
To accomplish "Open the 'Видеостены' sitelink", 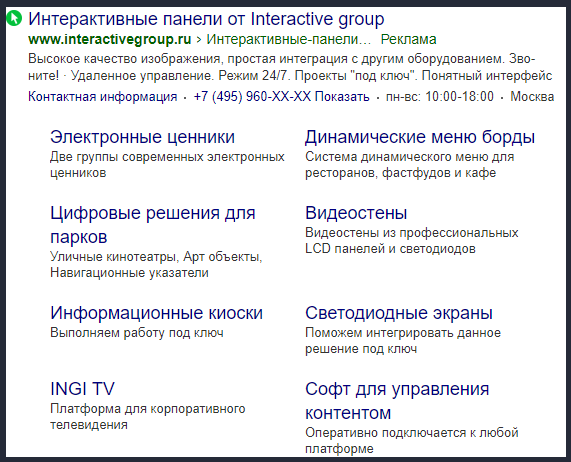I will click(356, 213).
